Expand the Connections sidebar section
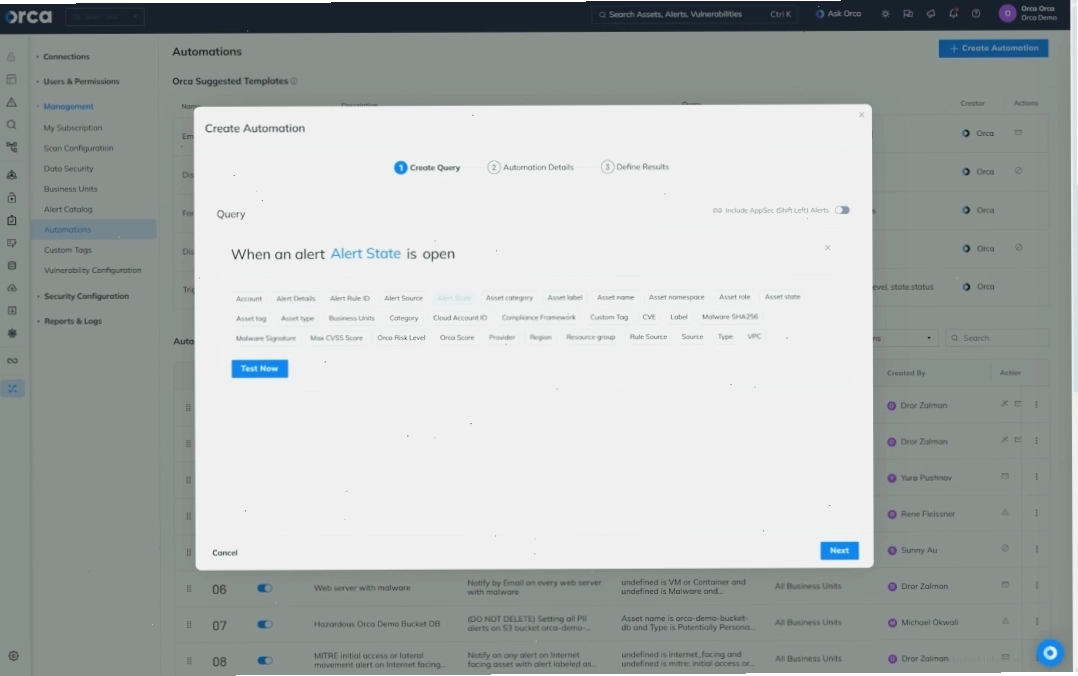This screenshot has width=1078, height=676. tap(66, 56)
